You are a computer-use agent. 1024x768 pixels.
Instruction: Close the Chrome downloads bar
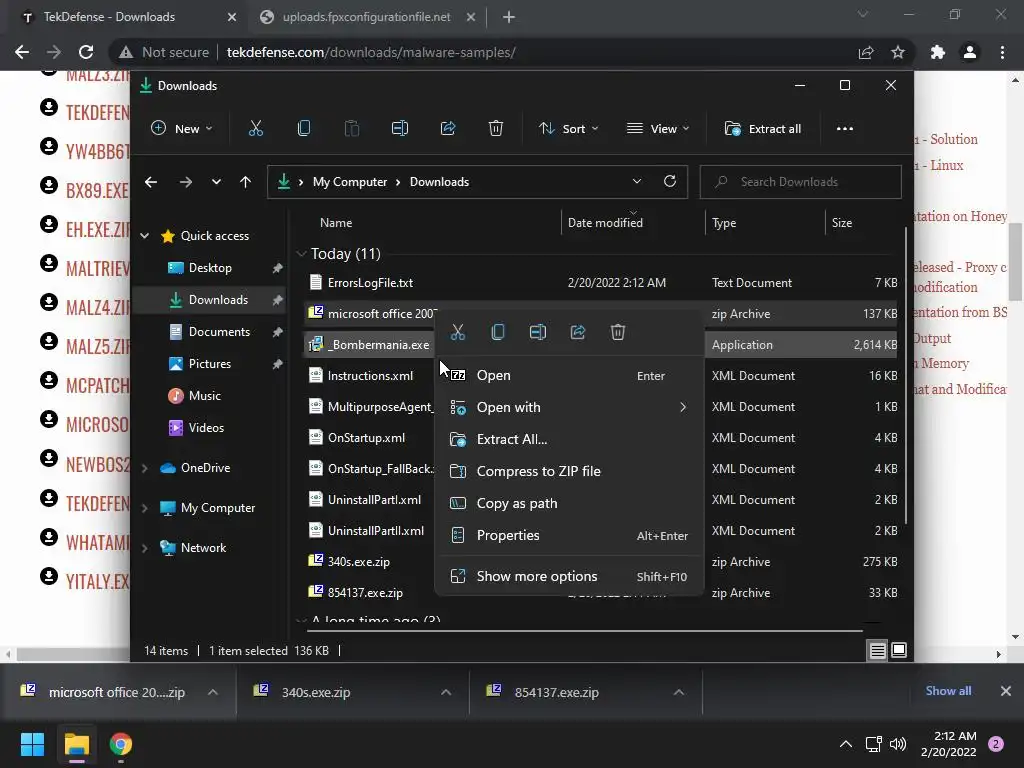(x=1006, y=691)
